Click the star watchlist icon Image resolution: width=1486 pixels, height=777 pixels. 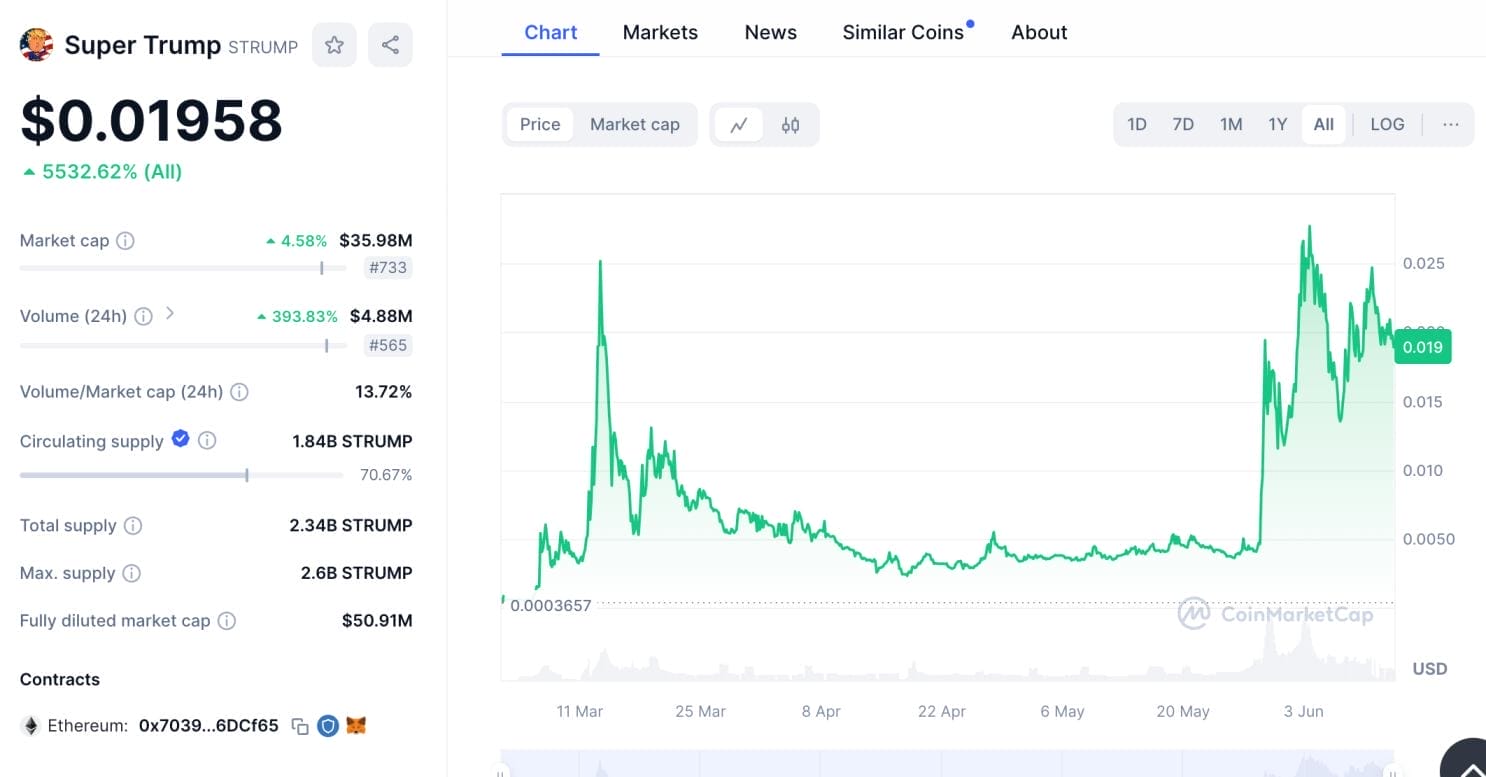334,45
